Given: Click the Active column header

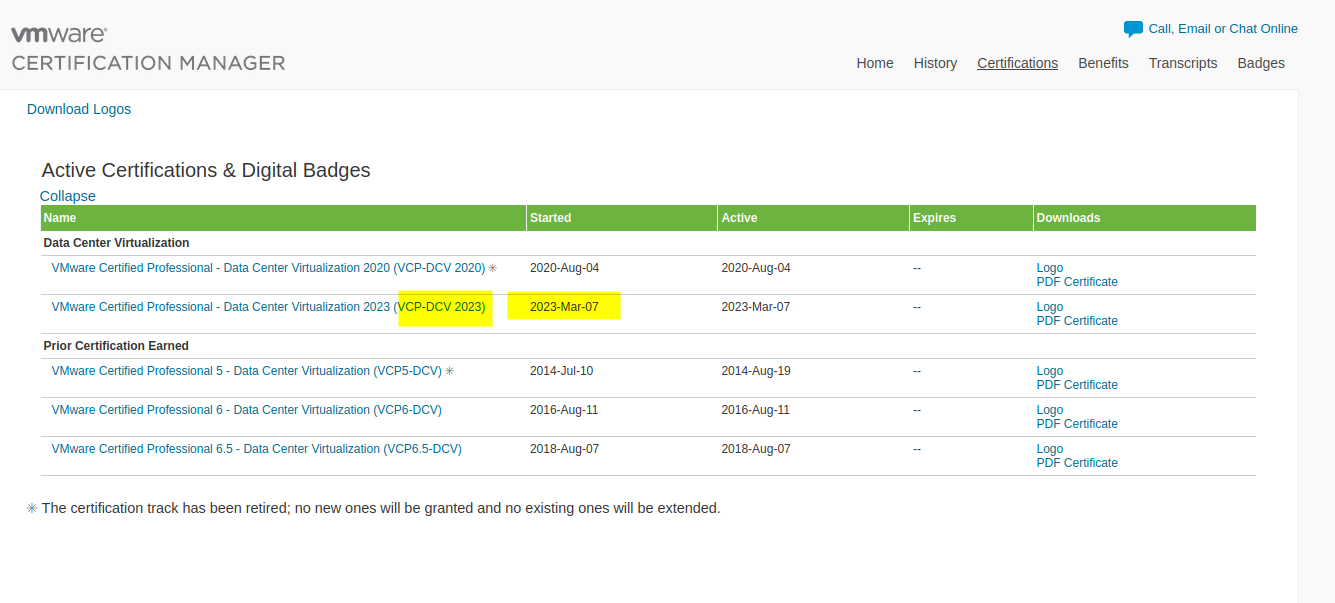Looking at the screenshot, I should click(x=813, y=218).
